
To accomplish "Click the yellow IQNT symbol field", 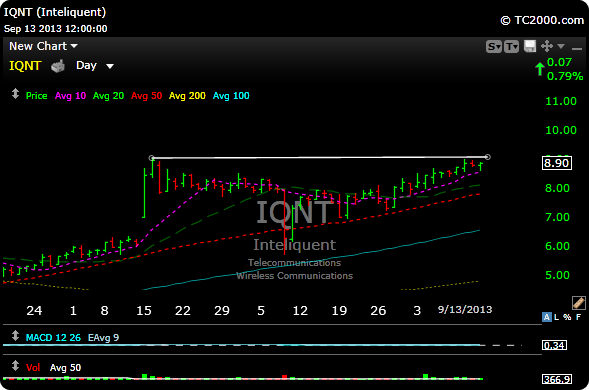I will 25,66.
